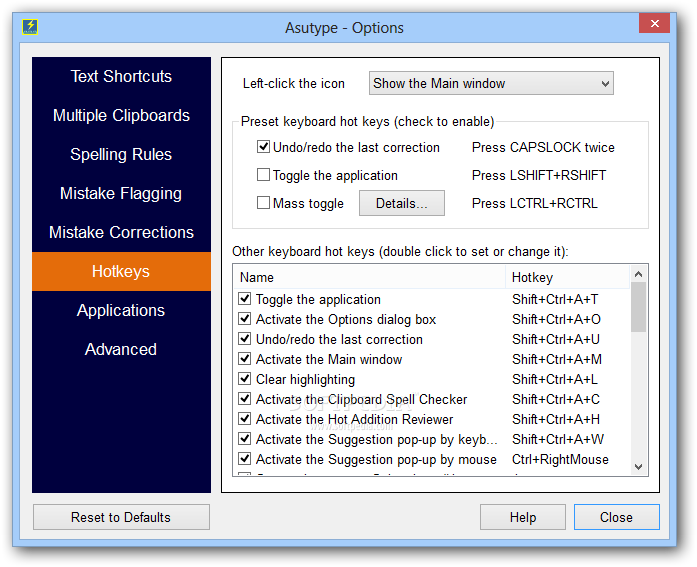Select the Shift+Ctrl+A+C hotkey cell
Viewport: 697px width, 567px height.
pos(556,399)
